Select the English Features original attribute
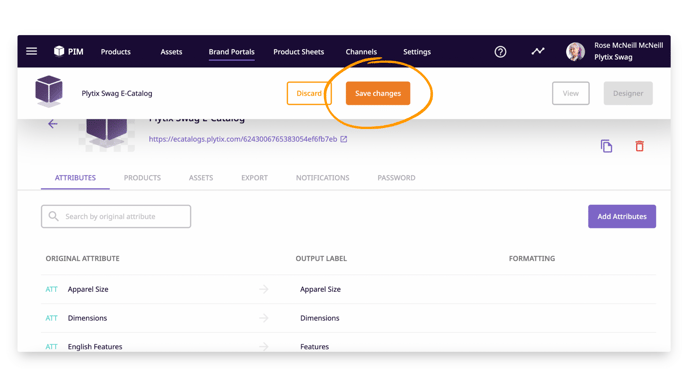 95,347
